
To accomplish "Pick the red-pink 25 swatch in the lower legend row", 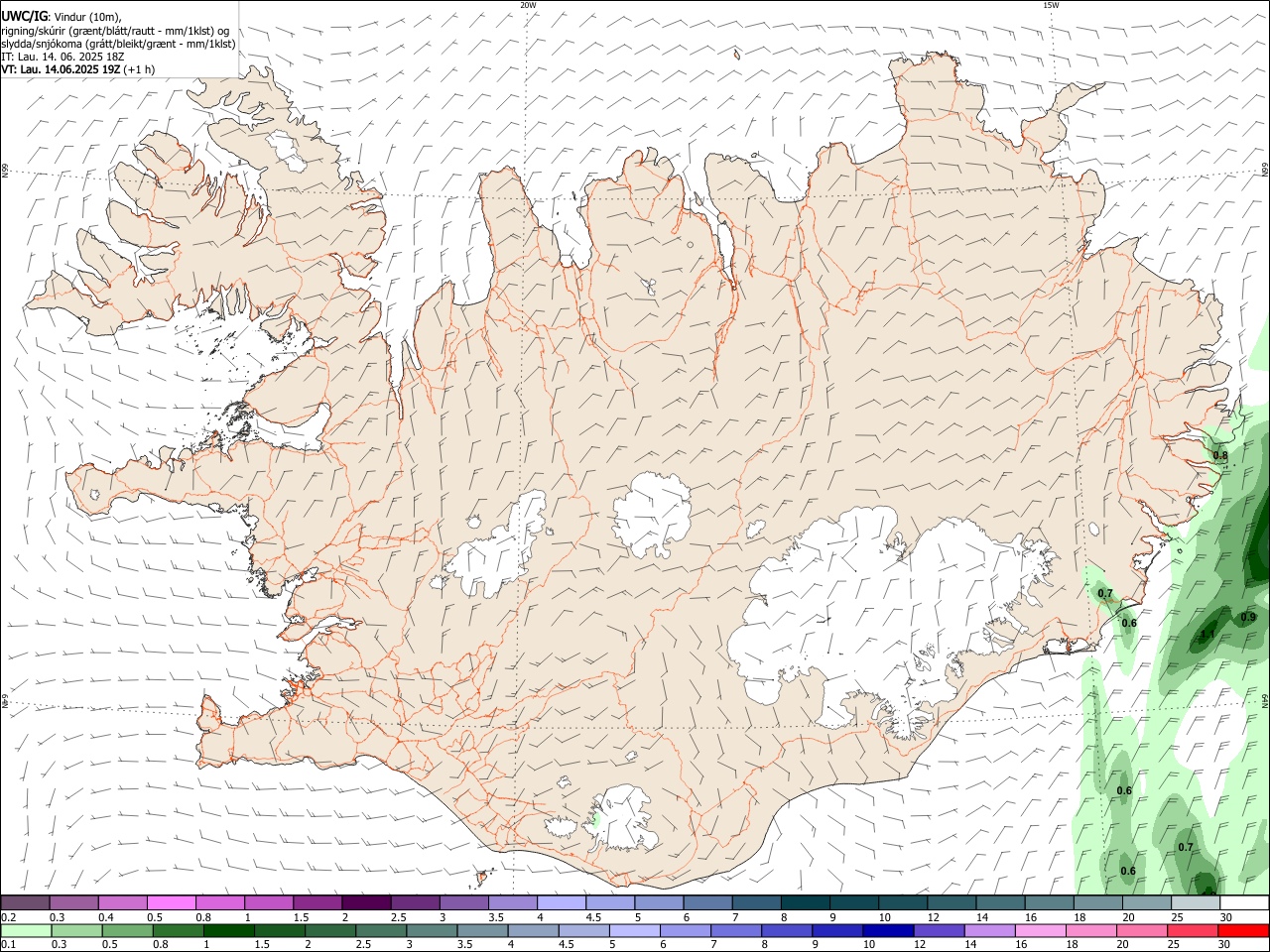I will pyautogui.click(x=1193, y=930).
